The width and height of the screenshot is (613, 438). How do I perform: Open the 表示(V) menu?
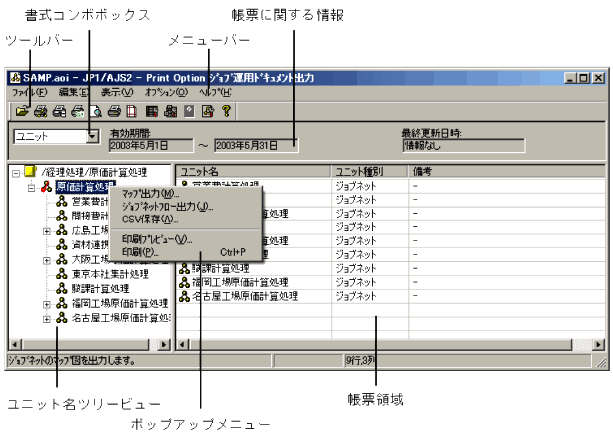(x=117, y=92)
